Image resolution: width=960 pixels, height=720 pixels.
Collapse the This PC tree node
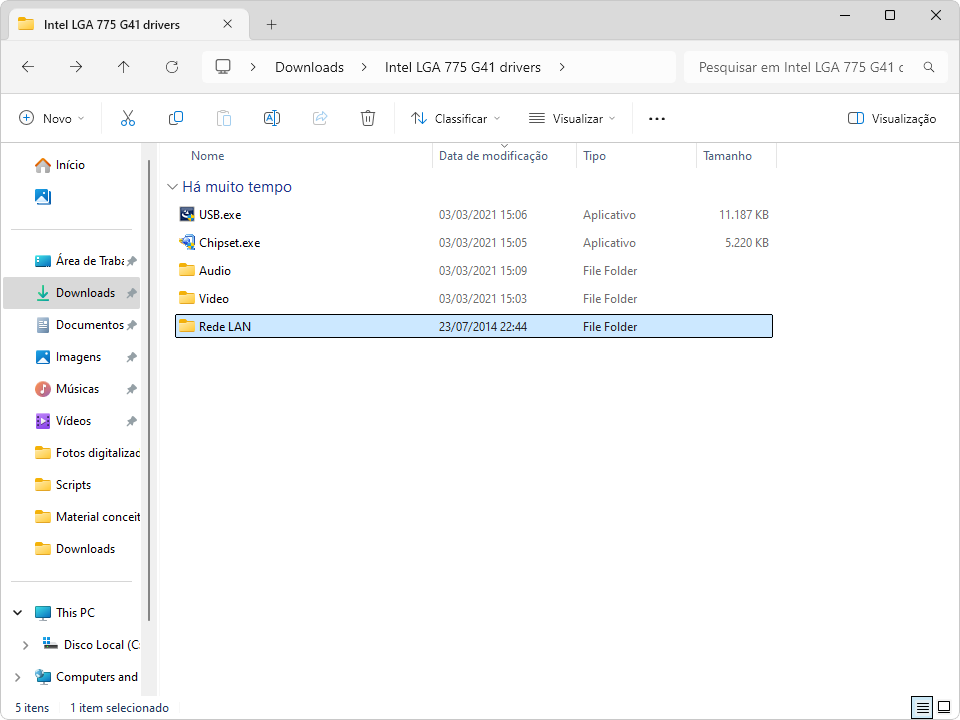18,613
